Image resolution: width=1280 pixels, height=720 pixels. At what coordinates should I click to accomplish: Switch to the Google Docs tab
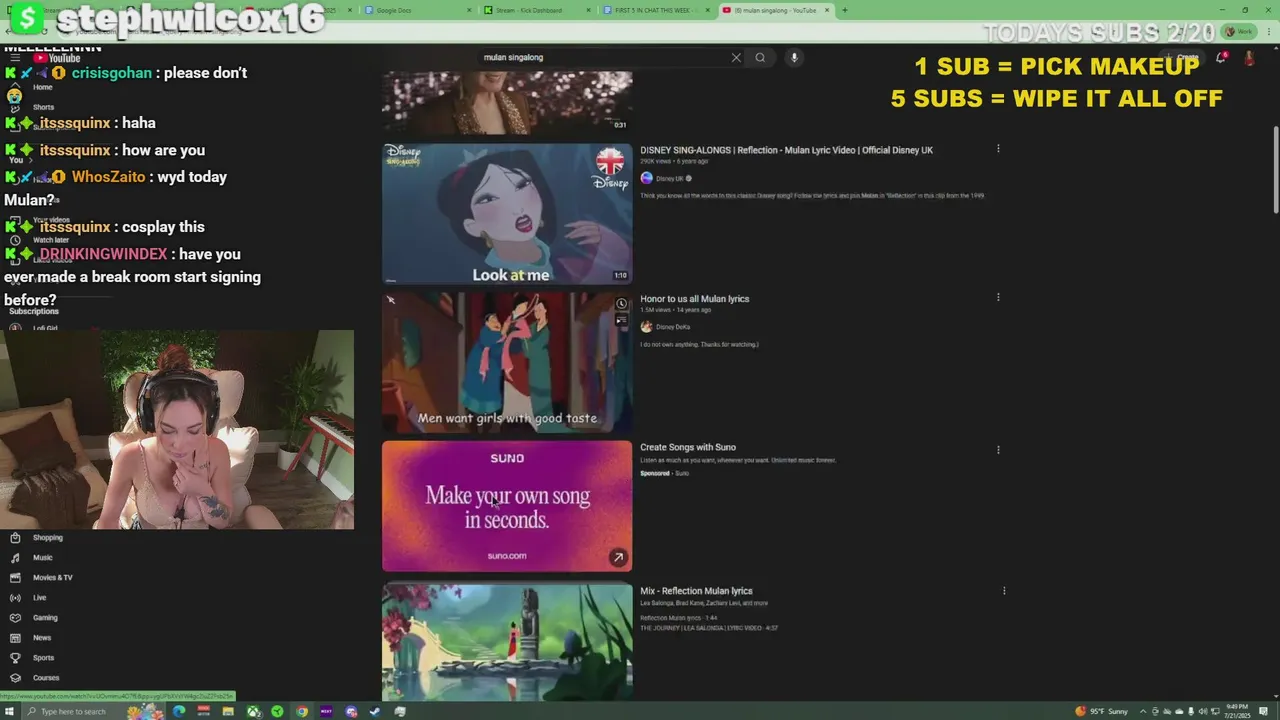tap(416, 10)
